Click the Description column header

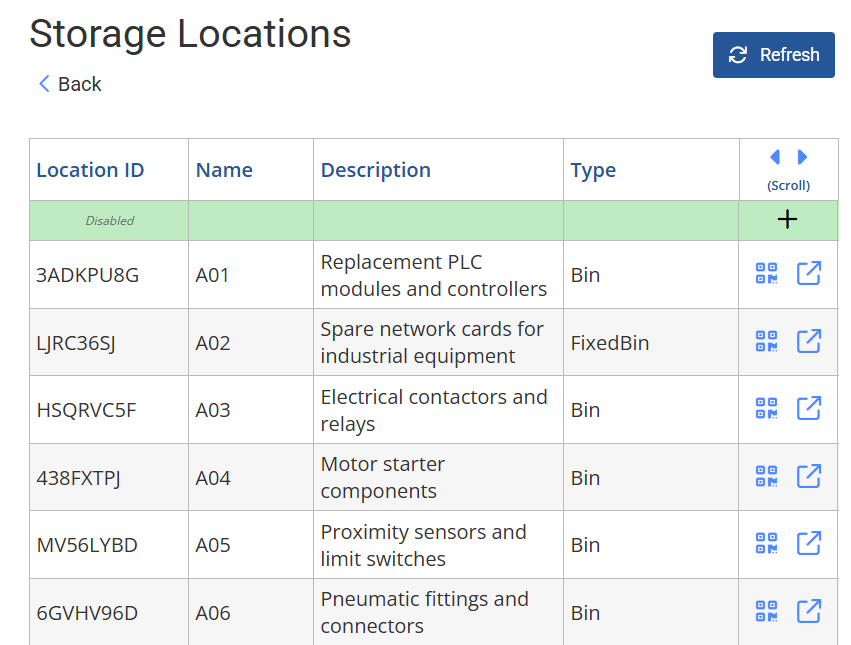click(x=375, y=170)
